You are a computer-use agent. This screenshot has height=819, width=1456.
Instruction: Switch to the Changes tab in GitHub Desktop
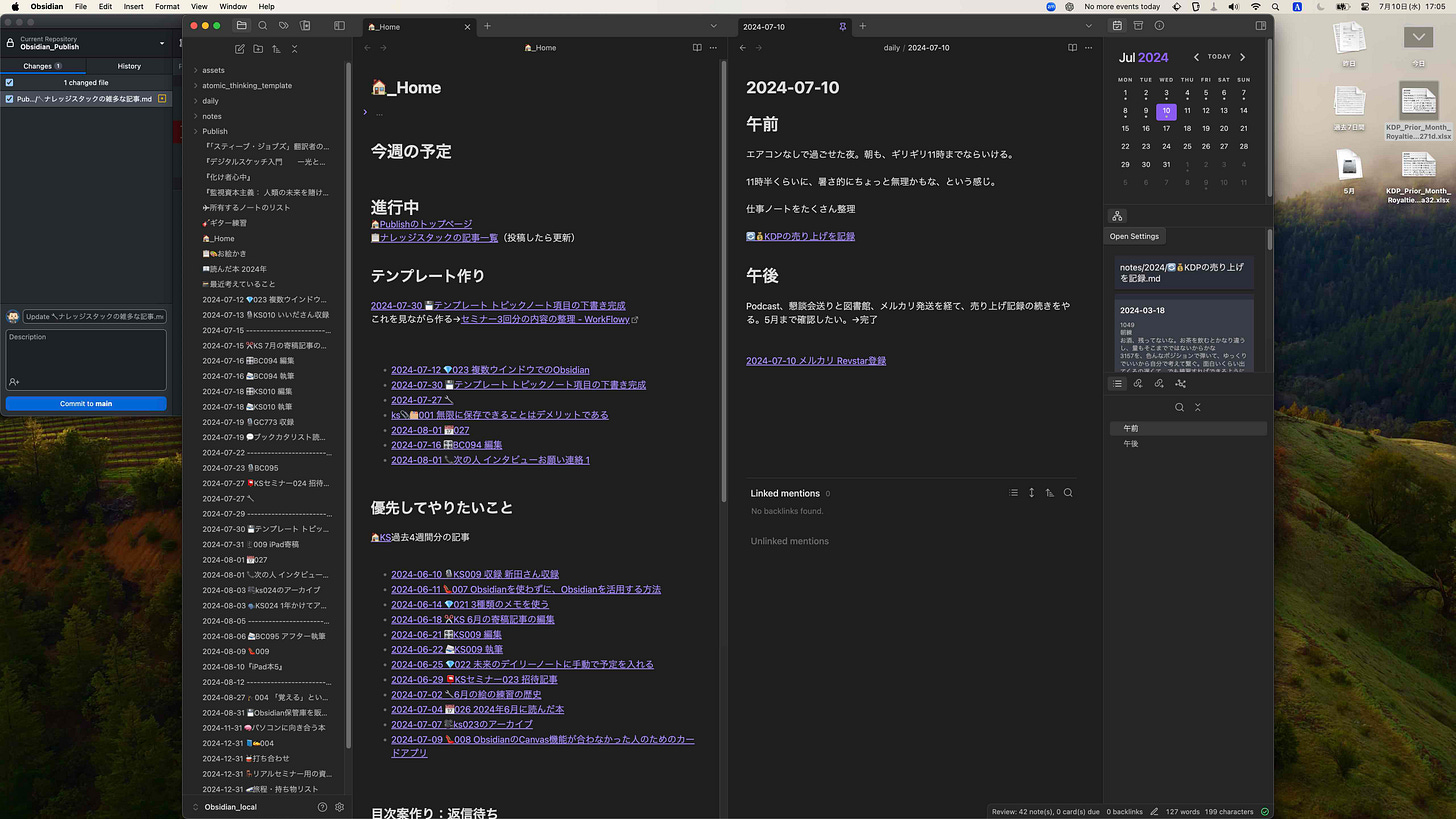(x=43, y=66)
